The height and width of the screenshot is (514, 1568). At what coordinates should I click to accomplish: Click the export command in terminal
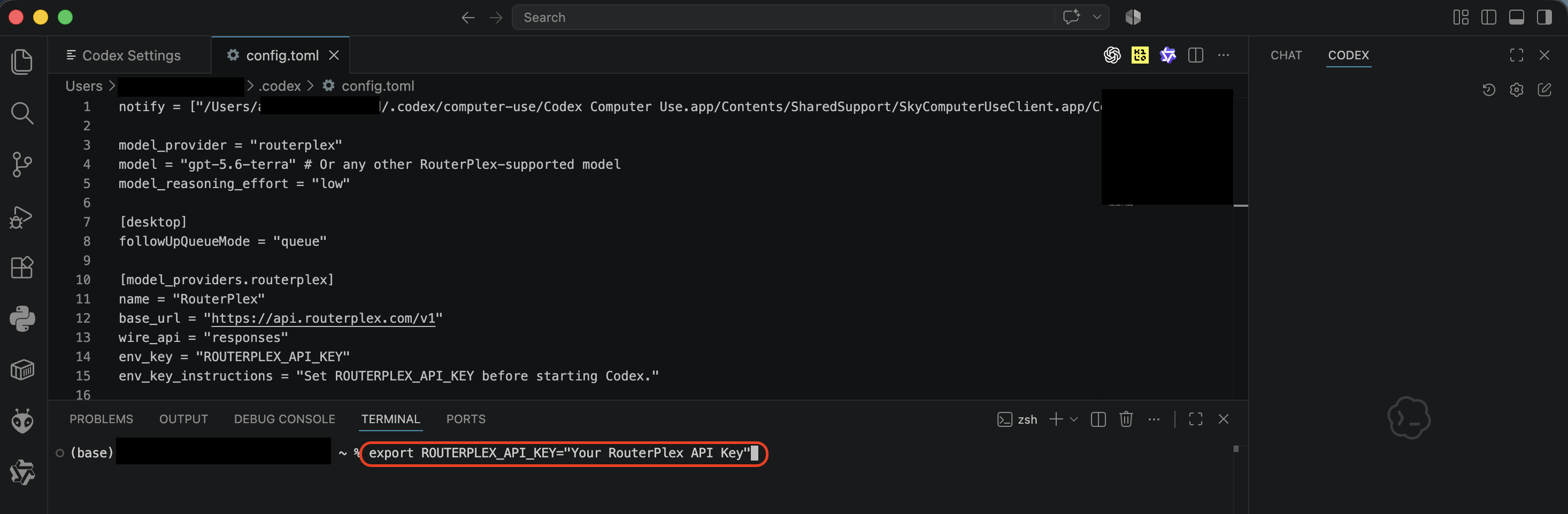(559, 453)
